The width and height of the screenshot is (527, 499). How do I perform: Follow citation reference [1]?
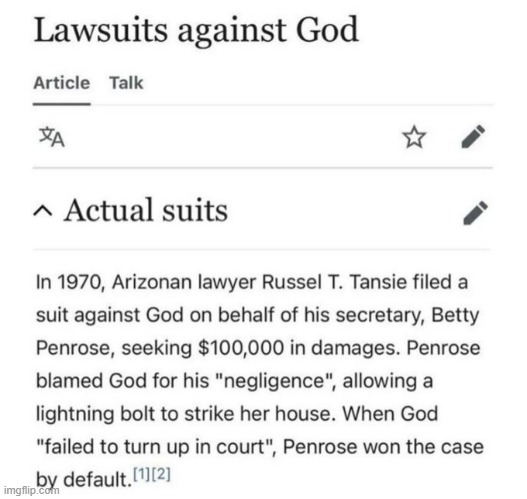pos(141,474)
